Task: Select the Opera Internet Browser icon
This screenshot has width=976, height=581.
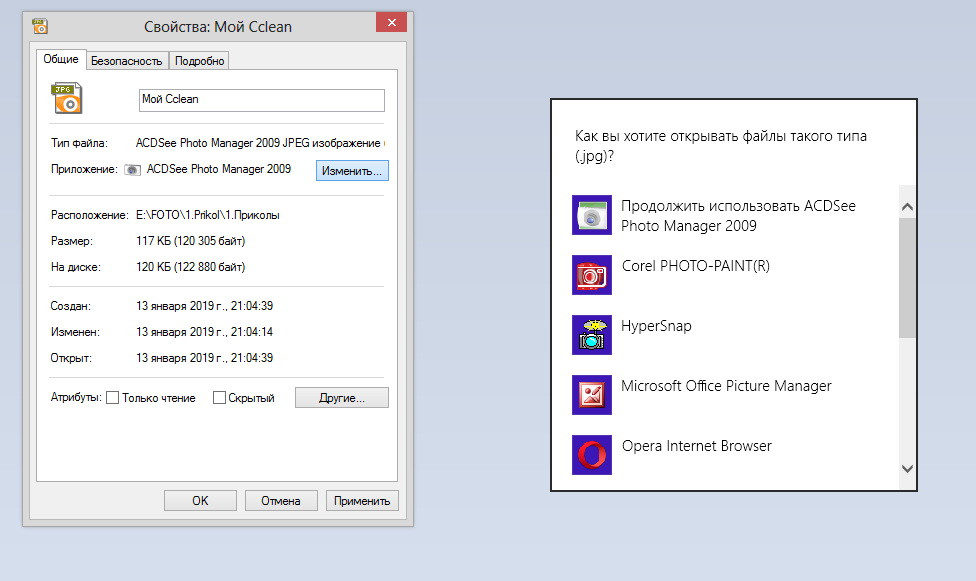Action: (x=591, y=455)
